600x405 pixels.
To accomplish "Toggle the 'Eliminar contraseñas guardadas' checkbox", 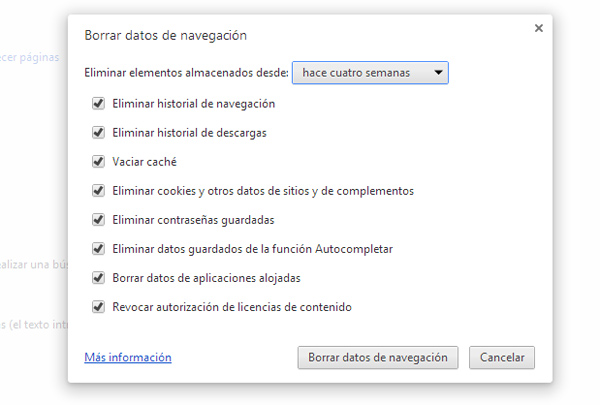I will (x=98, y=219).
